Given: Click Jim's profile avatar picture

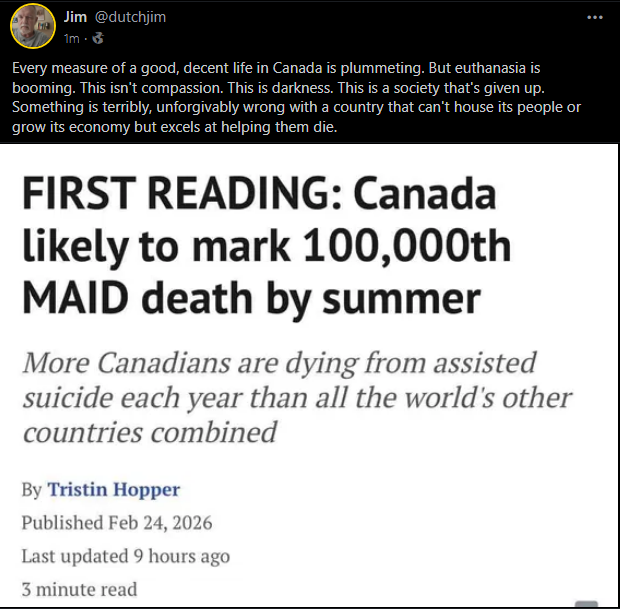Looking at the screenshot, I should tap(29, 26).
